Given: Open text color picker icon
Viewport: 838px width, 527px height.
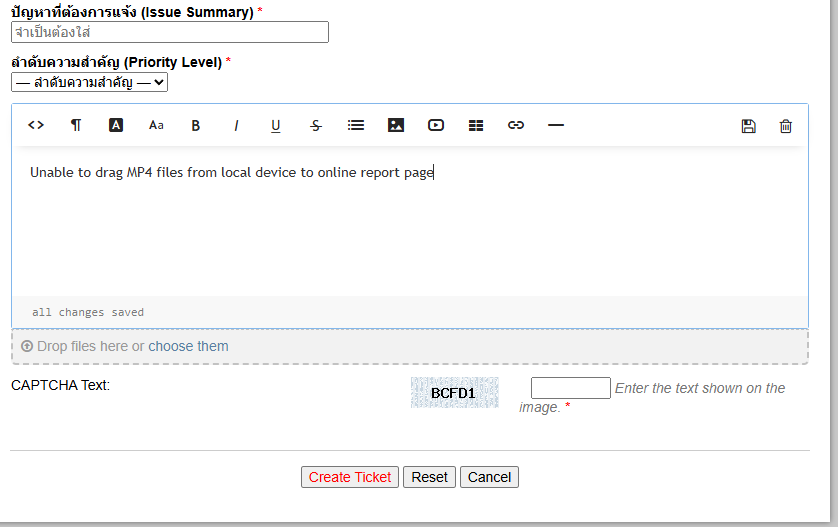Looking at the screenshot, I should point(116,125).
